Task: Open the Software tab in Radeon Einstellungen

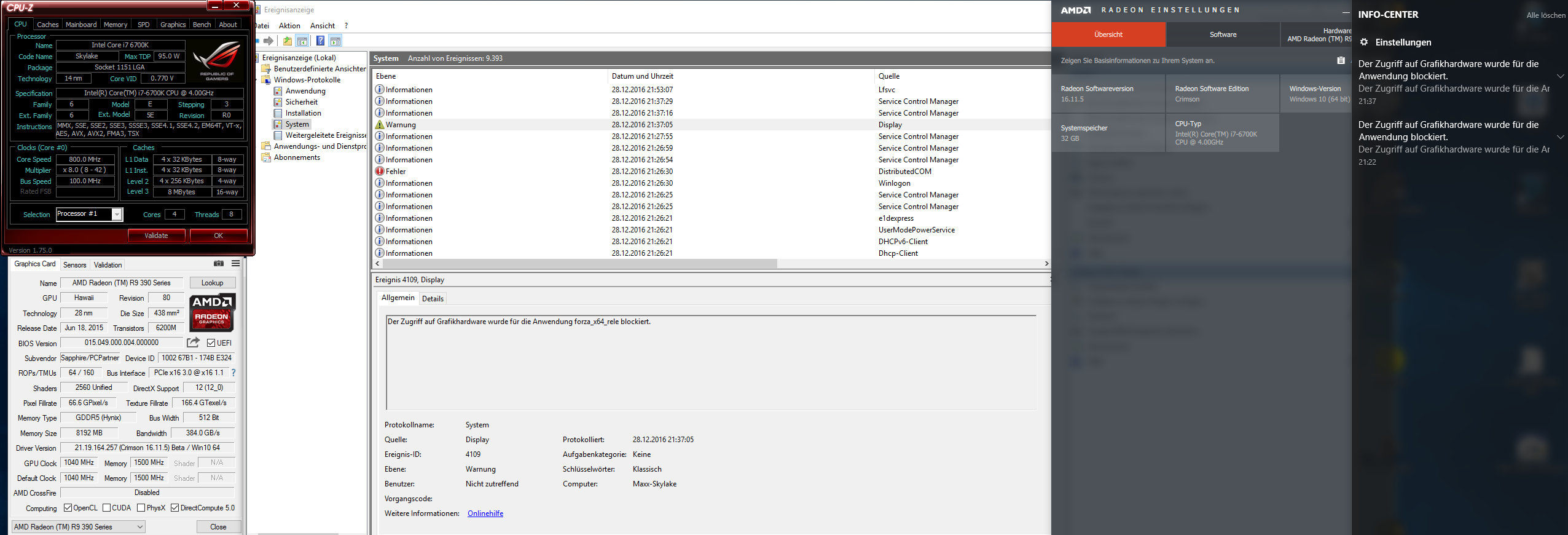Action: [1223, 34]
